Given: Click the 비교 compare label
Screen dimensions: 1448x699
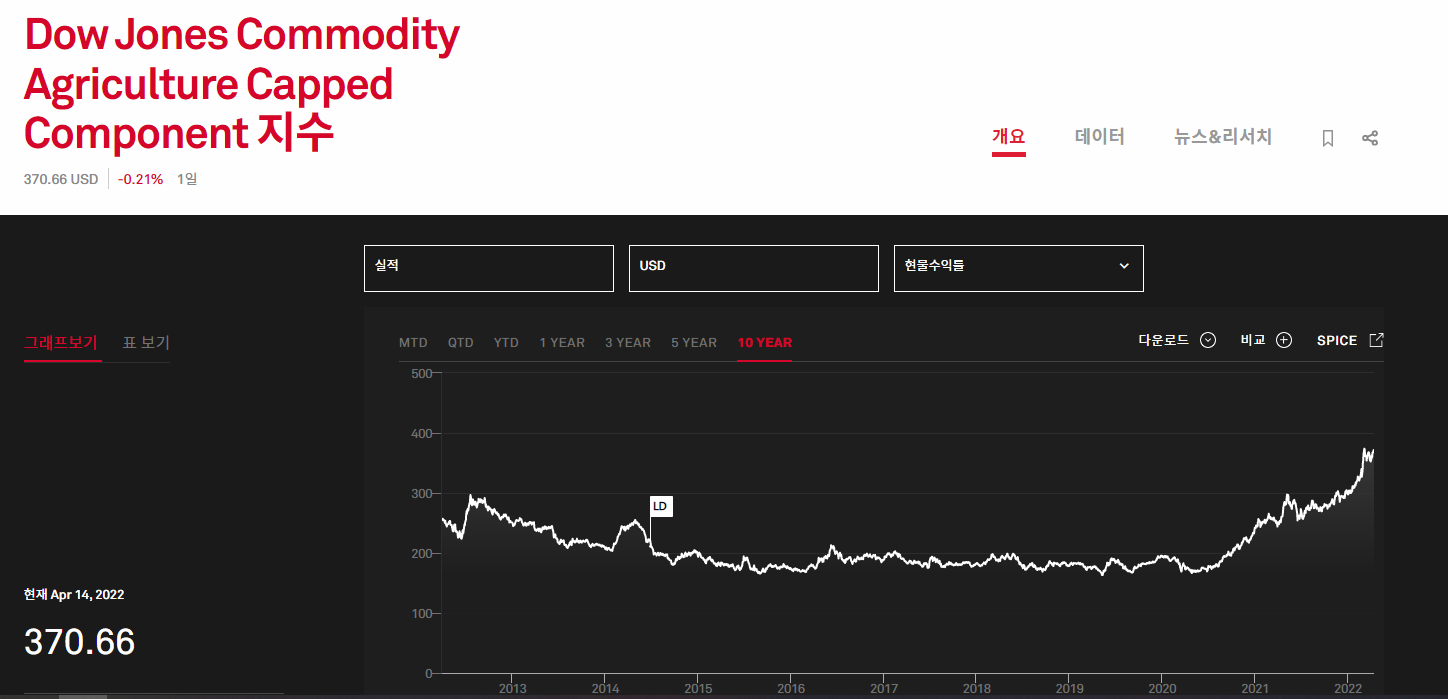Looking at the screenshot, I should coord(1253,340).
